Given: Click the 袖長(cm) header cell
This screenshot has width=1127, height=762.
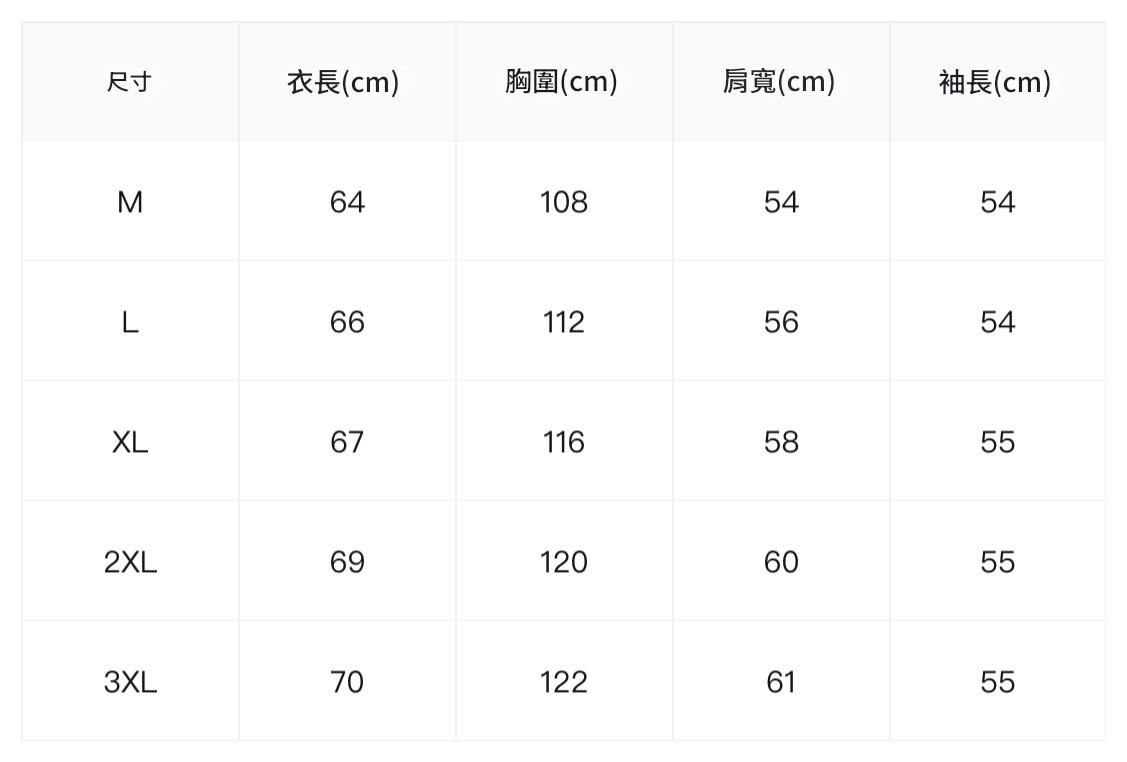Looking at the screenshot, I should coord(995,82).
